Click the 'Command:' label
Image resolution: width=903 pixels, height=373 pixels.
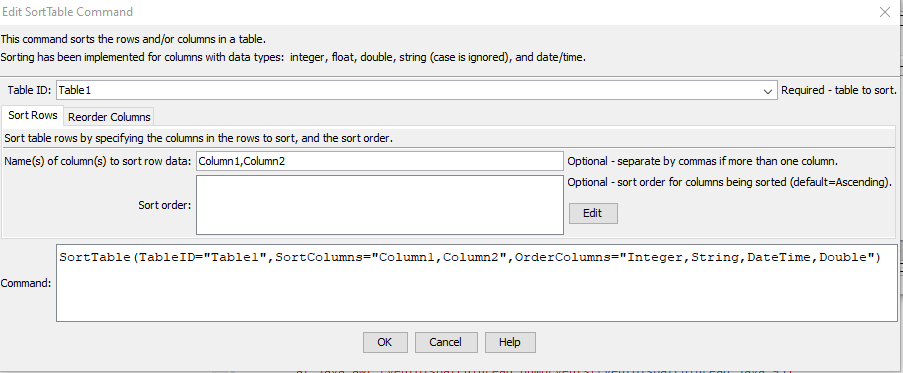26,283
